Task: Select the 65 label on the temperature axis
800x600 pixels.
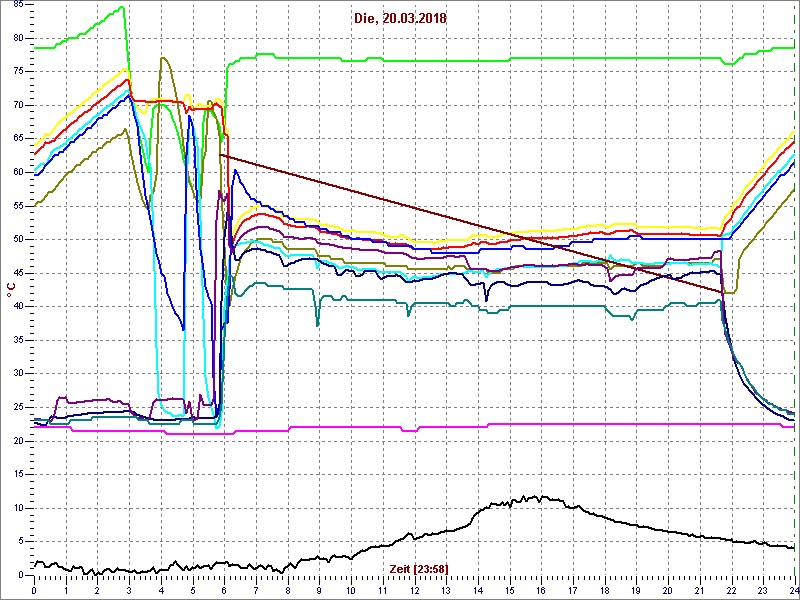Action: click(20, 139)
